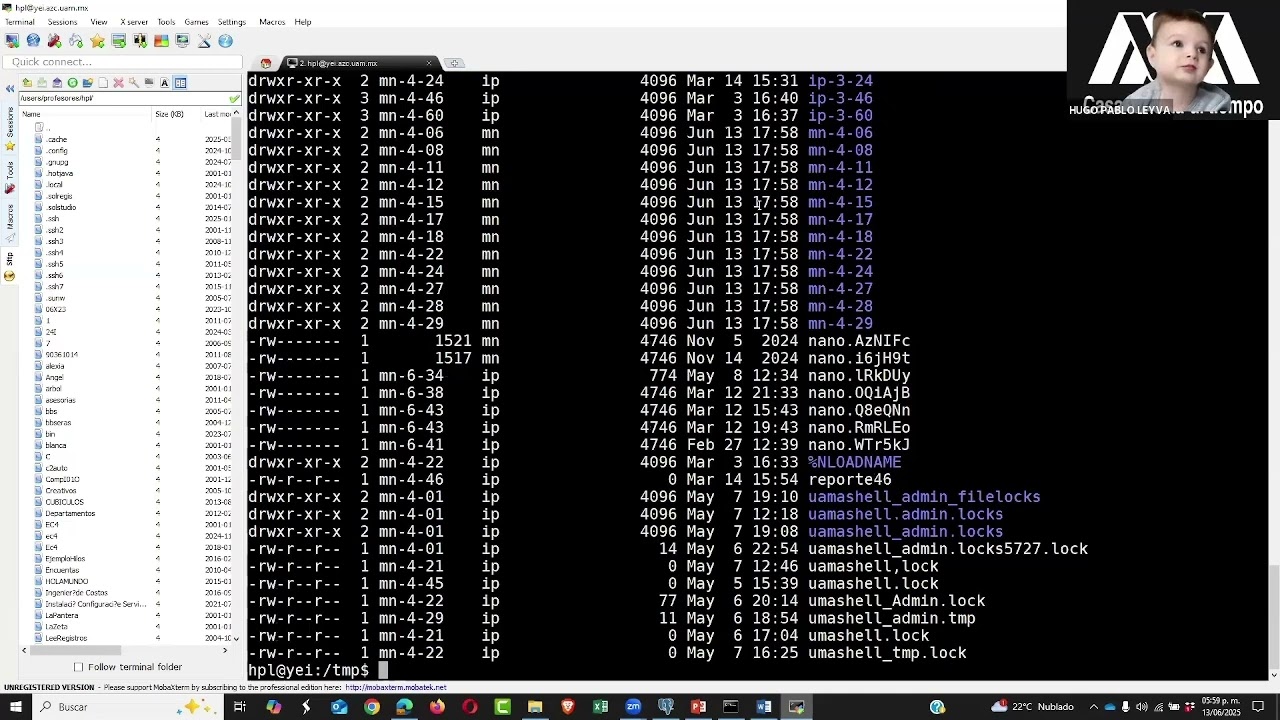Screen dimensions: 1280x720
Task: Open a new tab with plus button
Action: click(454, 63)
